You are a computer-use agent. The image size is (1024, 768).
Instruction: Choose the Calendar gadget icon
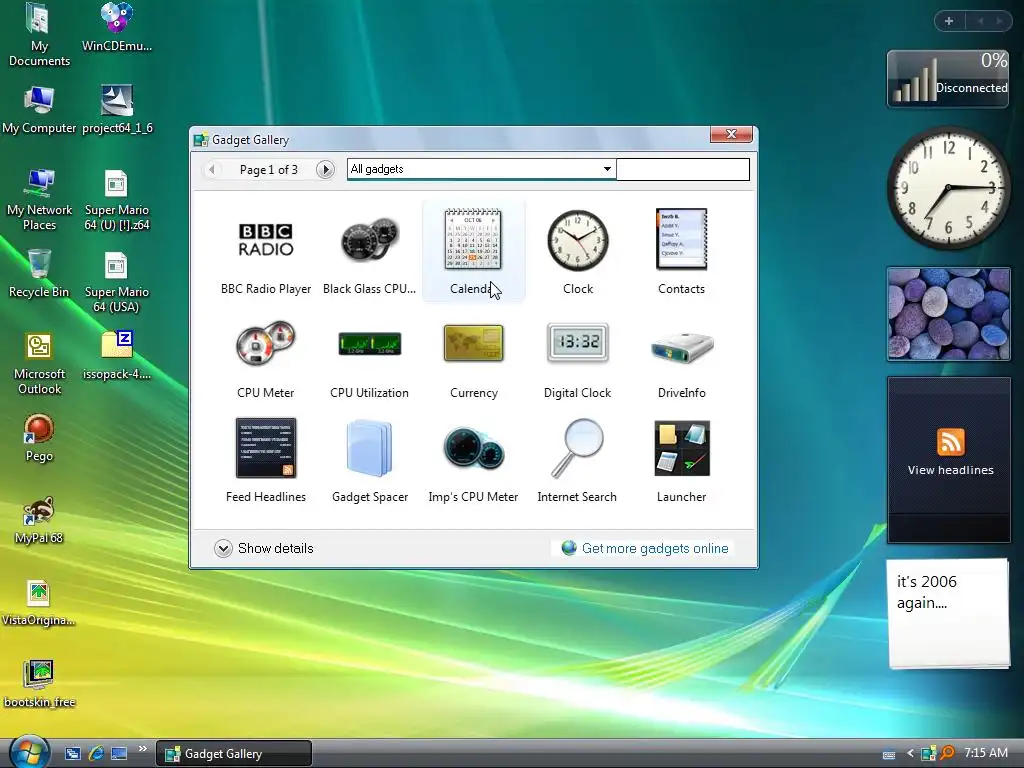pos(473,252)
